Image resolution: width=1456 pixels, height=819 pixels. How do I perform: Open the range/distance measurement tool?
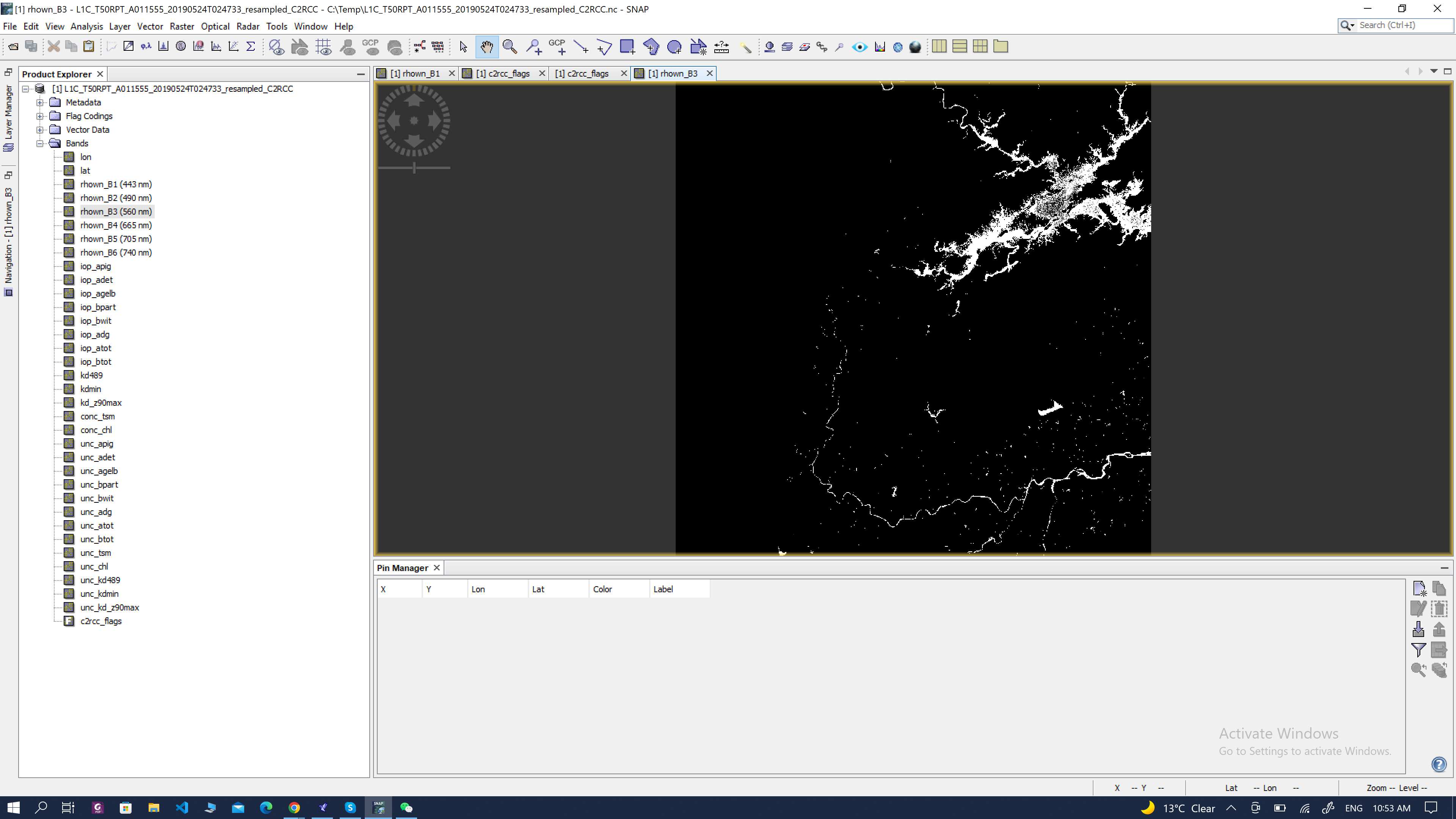(x=721, y=46)
